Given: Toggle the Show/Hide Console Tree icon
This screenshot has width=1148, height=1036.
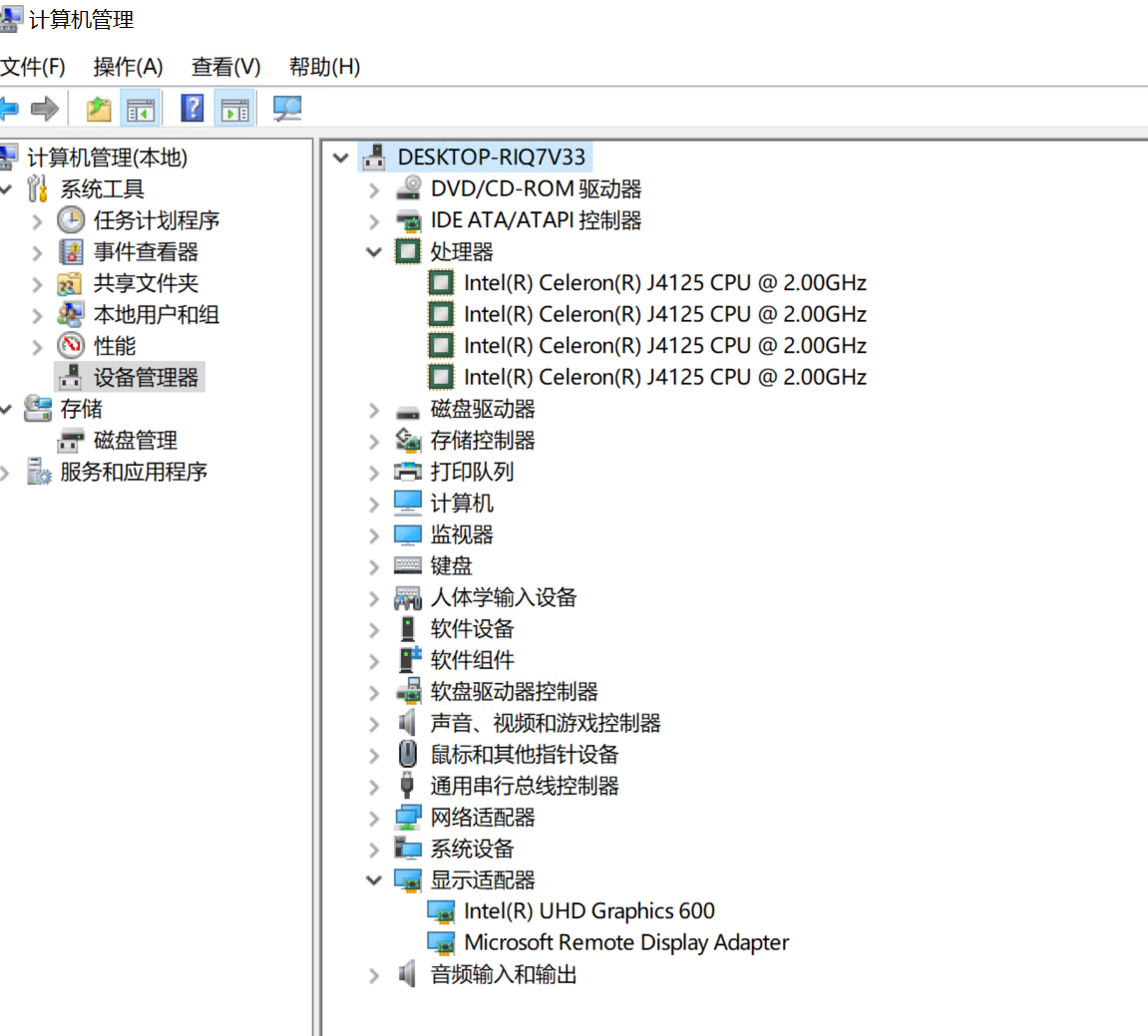Looking at the screenshot, I should [141, 109].
